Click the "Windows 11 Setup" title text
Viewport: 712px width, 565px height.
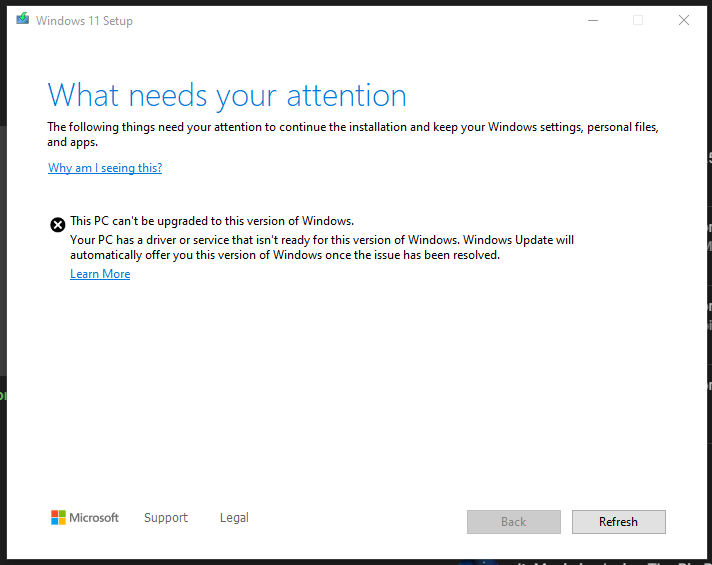click(84, 21)
